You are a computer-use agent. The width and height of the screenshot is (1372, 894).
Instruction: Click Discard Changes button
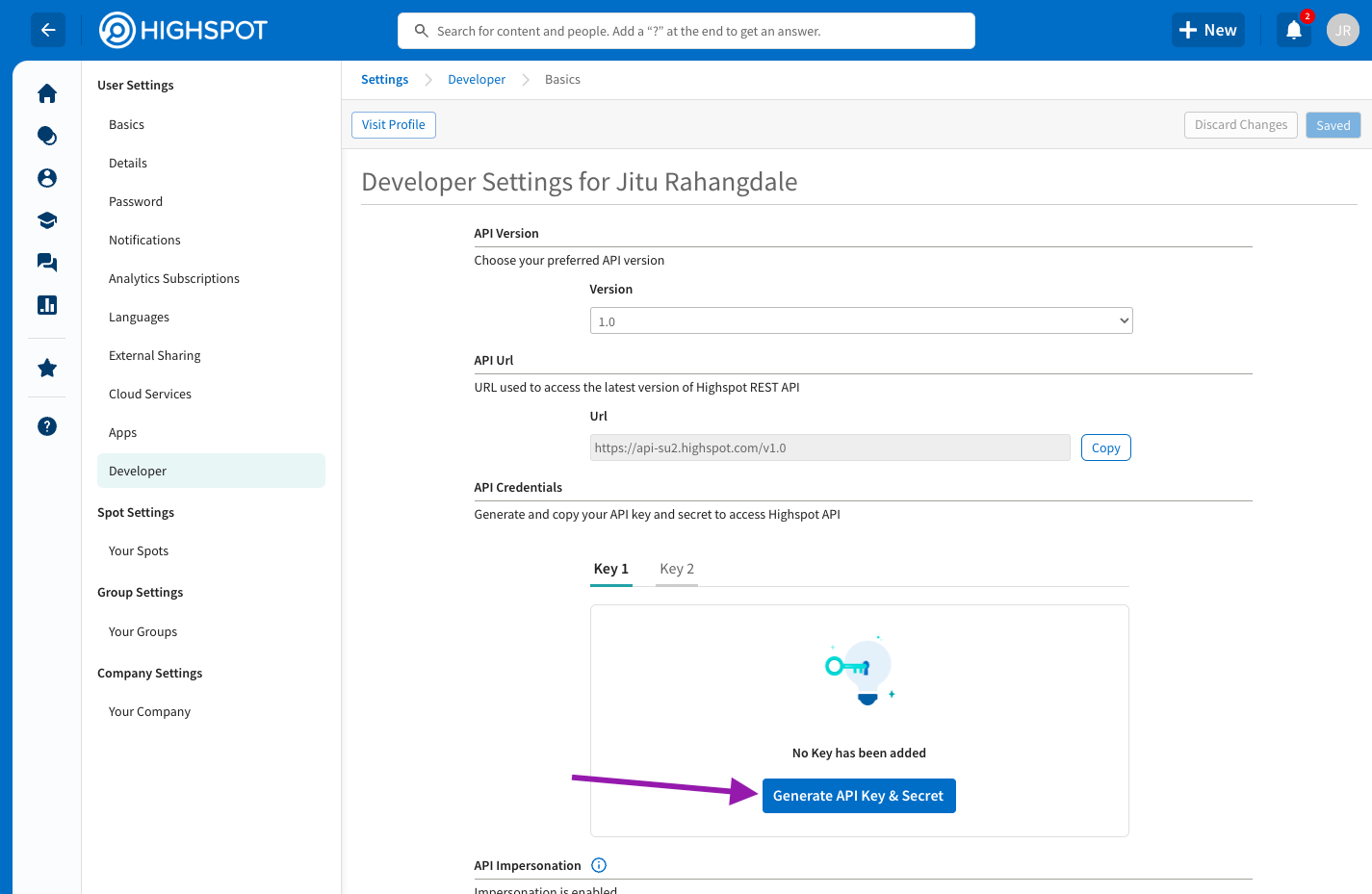(x=1241, y=125)
